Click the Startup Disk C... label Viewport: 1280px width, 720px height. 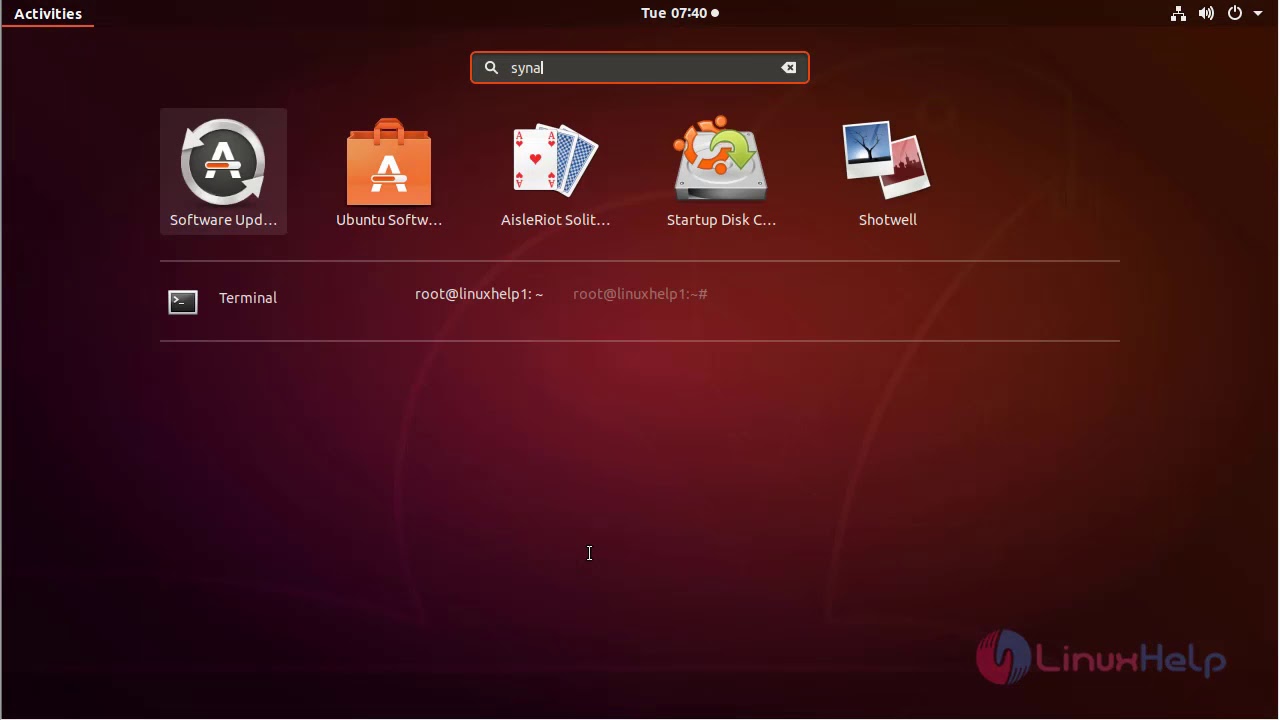[x=721, y=220]
